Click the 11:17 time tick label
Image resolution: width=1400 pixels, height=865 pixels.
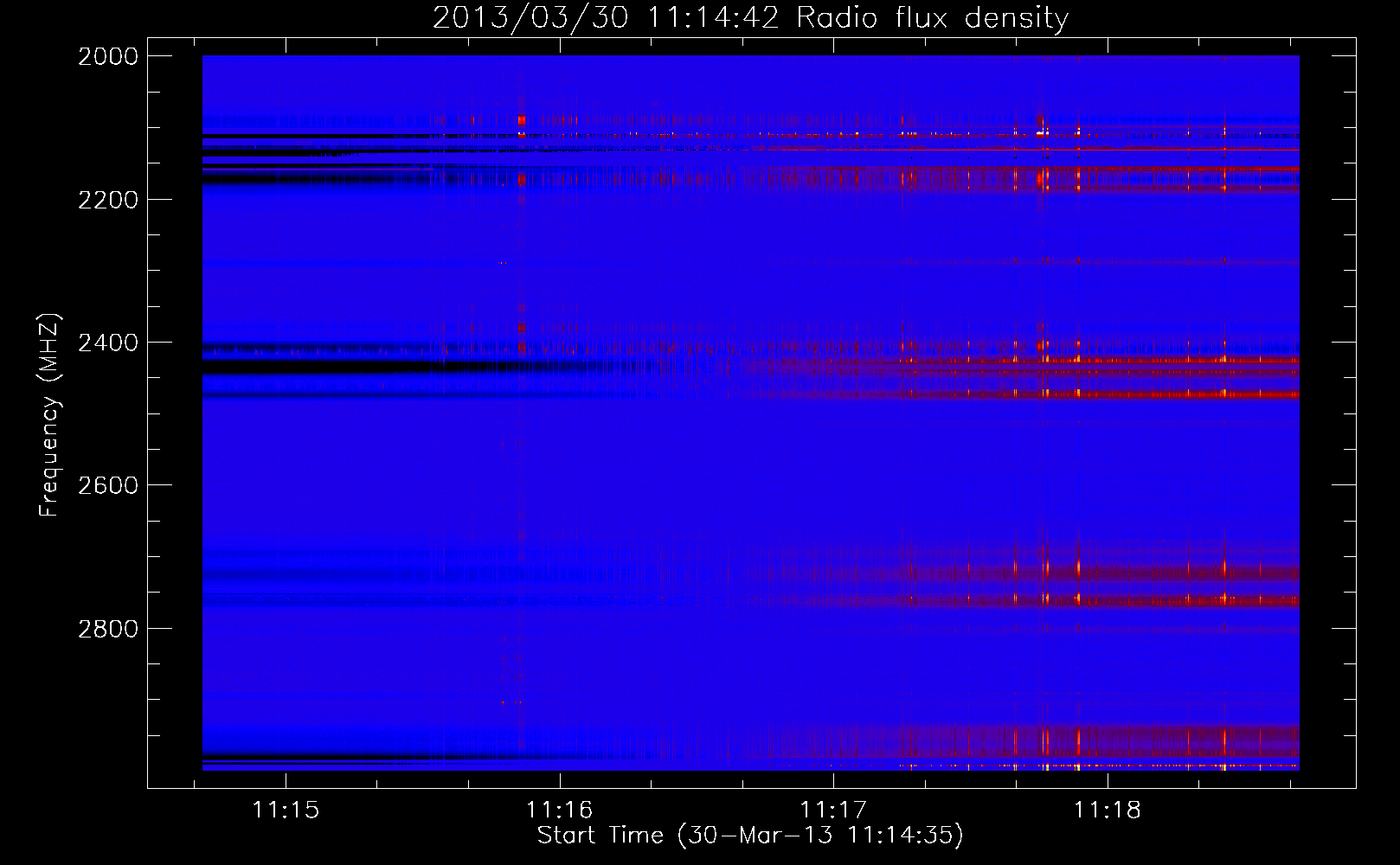(833, 810)
